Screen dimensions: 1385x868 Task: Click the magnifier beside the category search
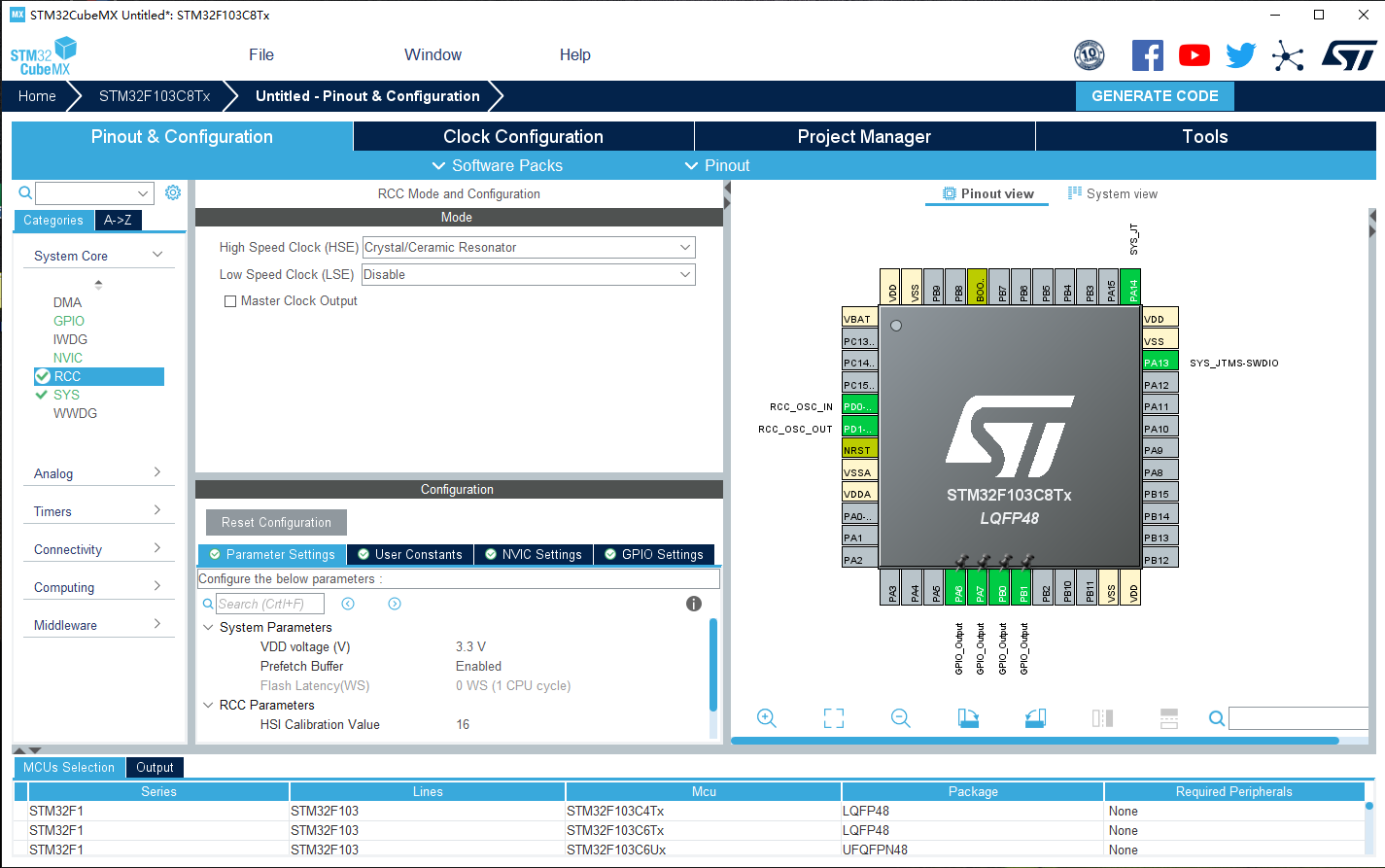pyautogui.click(x=25, y=192)
